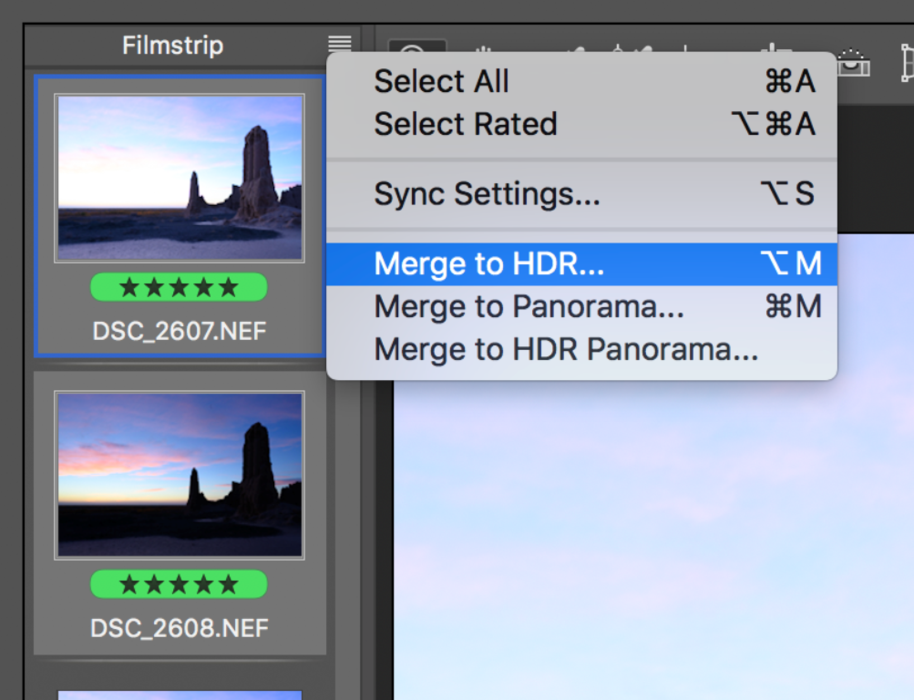
Task: Click the fifth star under DSC_2608
Action: click(229, 584)
